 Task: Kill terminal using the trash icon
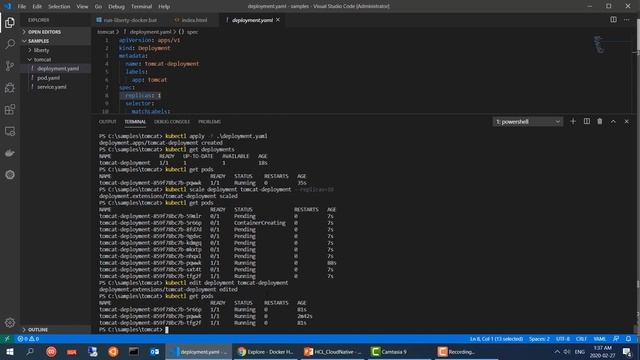point(600,121)
